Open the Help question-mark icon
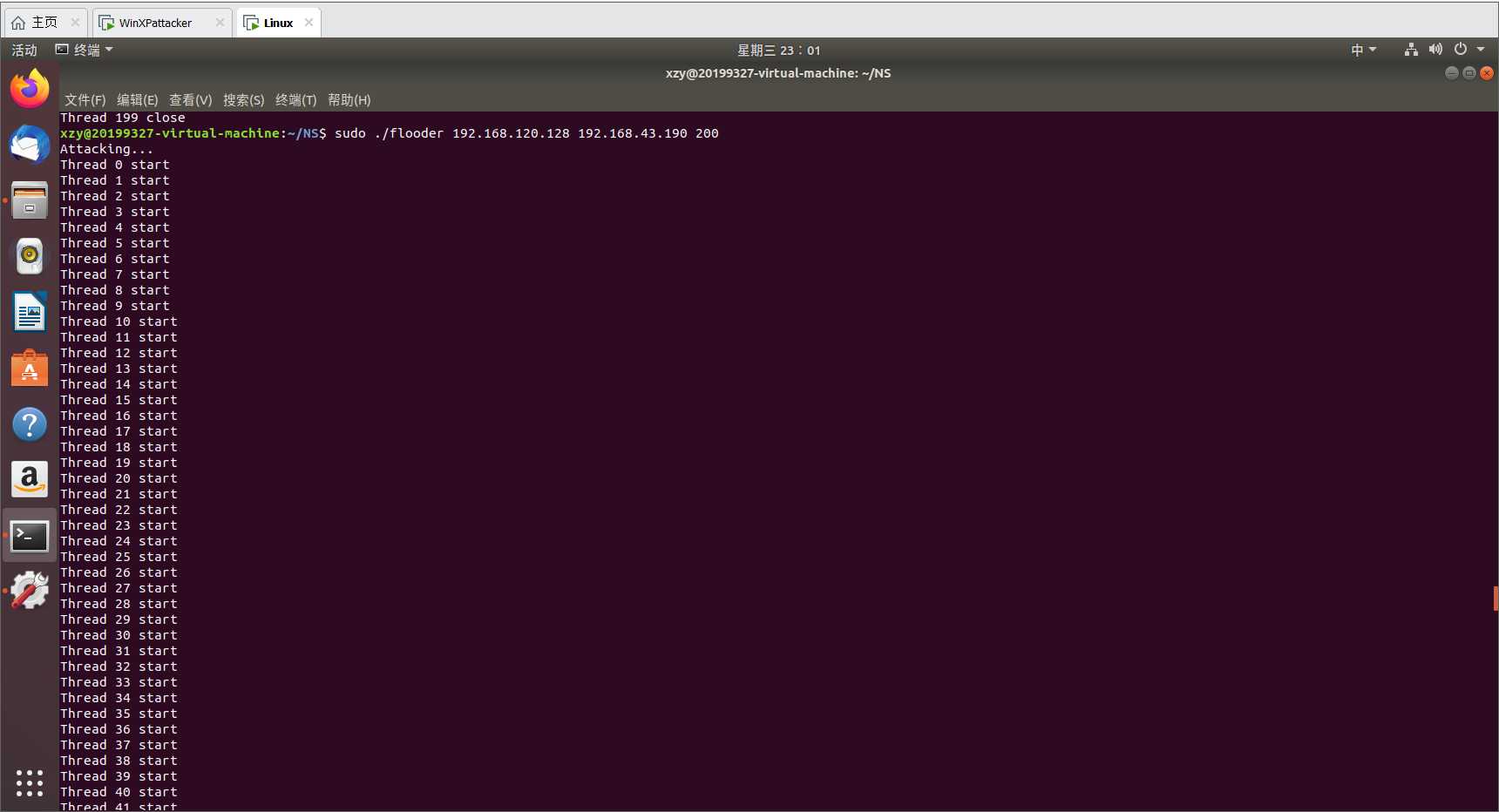The width and height of the screenshot is (1499, 812). click(30, 424)
